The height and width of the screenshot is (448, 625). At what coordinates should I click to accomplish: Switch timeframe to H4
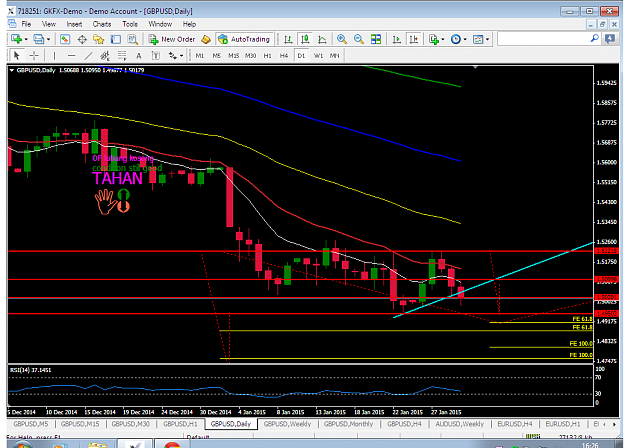[x=284, y=55]
